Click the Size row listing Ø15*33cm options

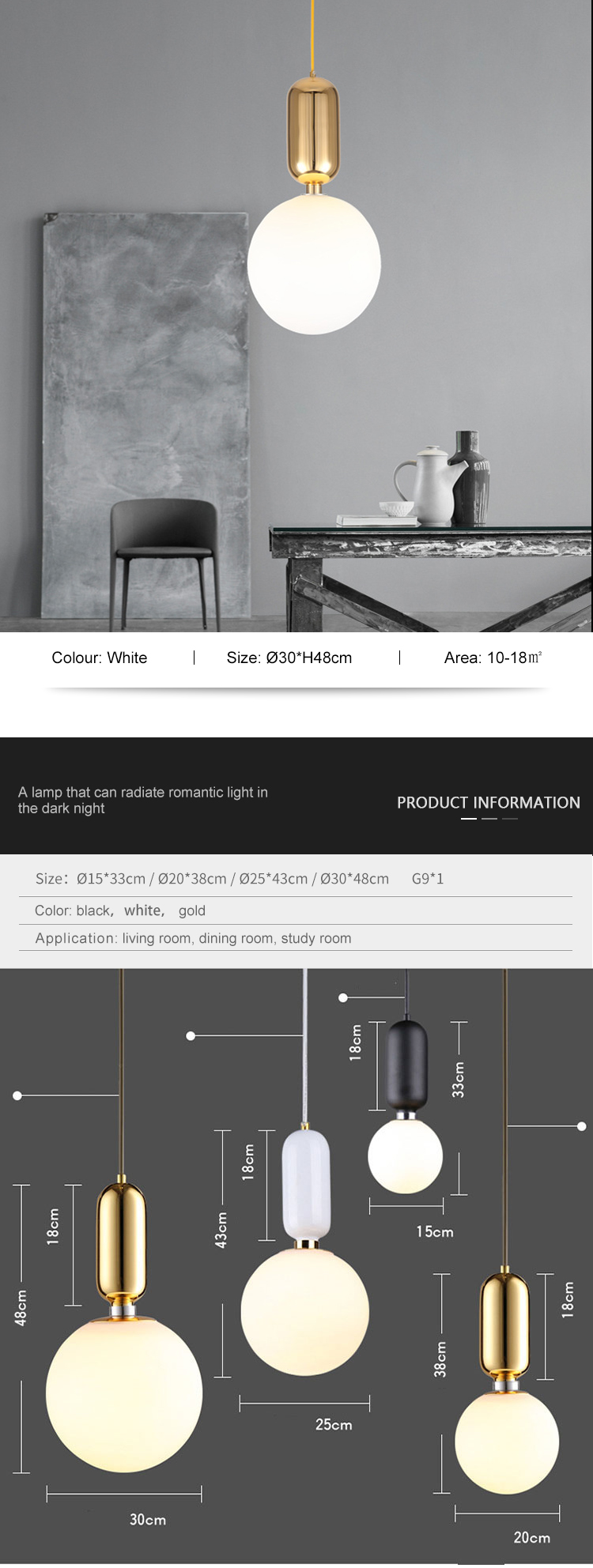pos(212,879)
